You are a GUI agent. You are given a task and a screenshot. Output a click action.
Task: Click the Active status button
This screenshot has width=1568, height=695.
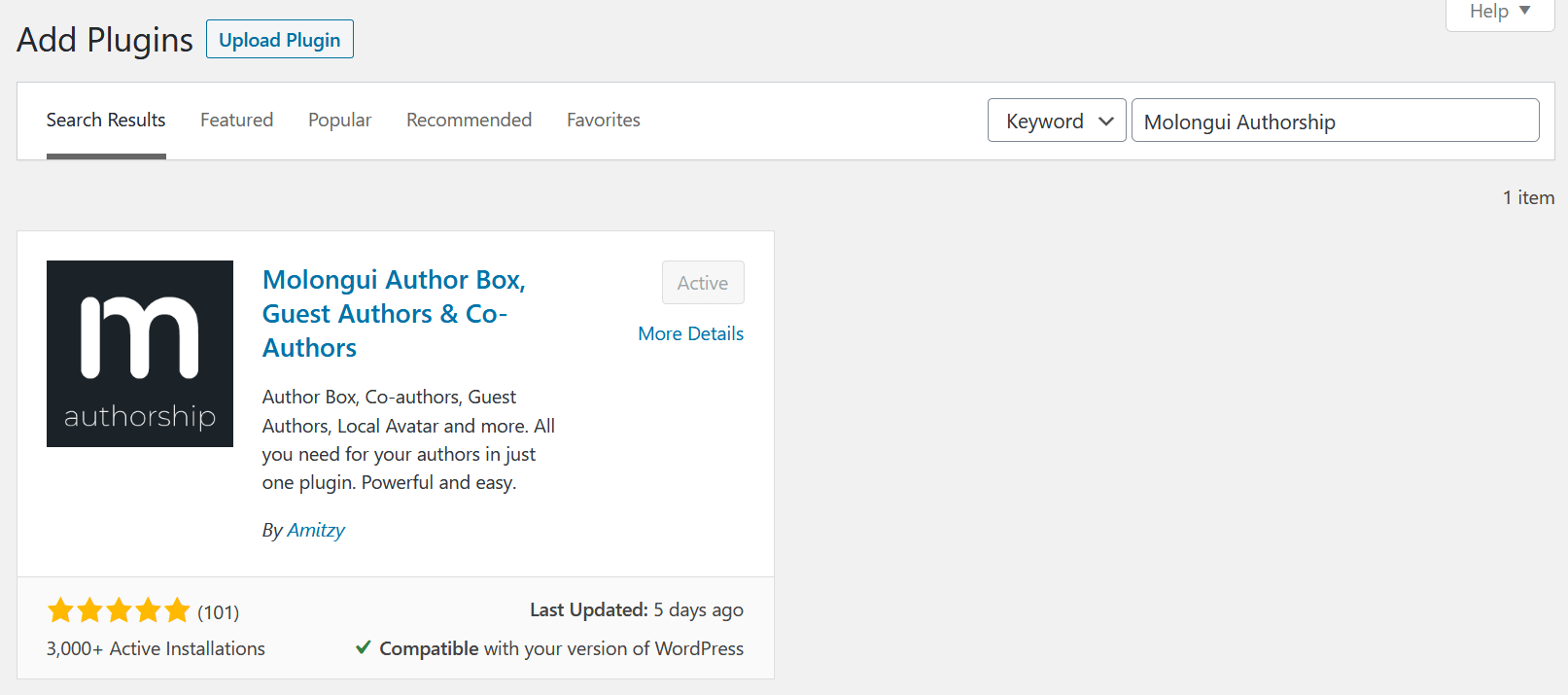[x=703, y=283]
